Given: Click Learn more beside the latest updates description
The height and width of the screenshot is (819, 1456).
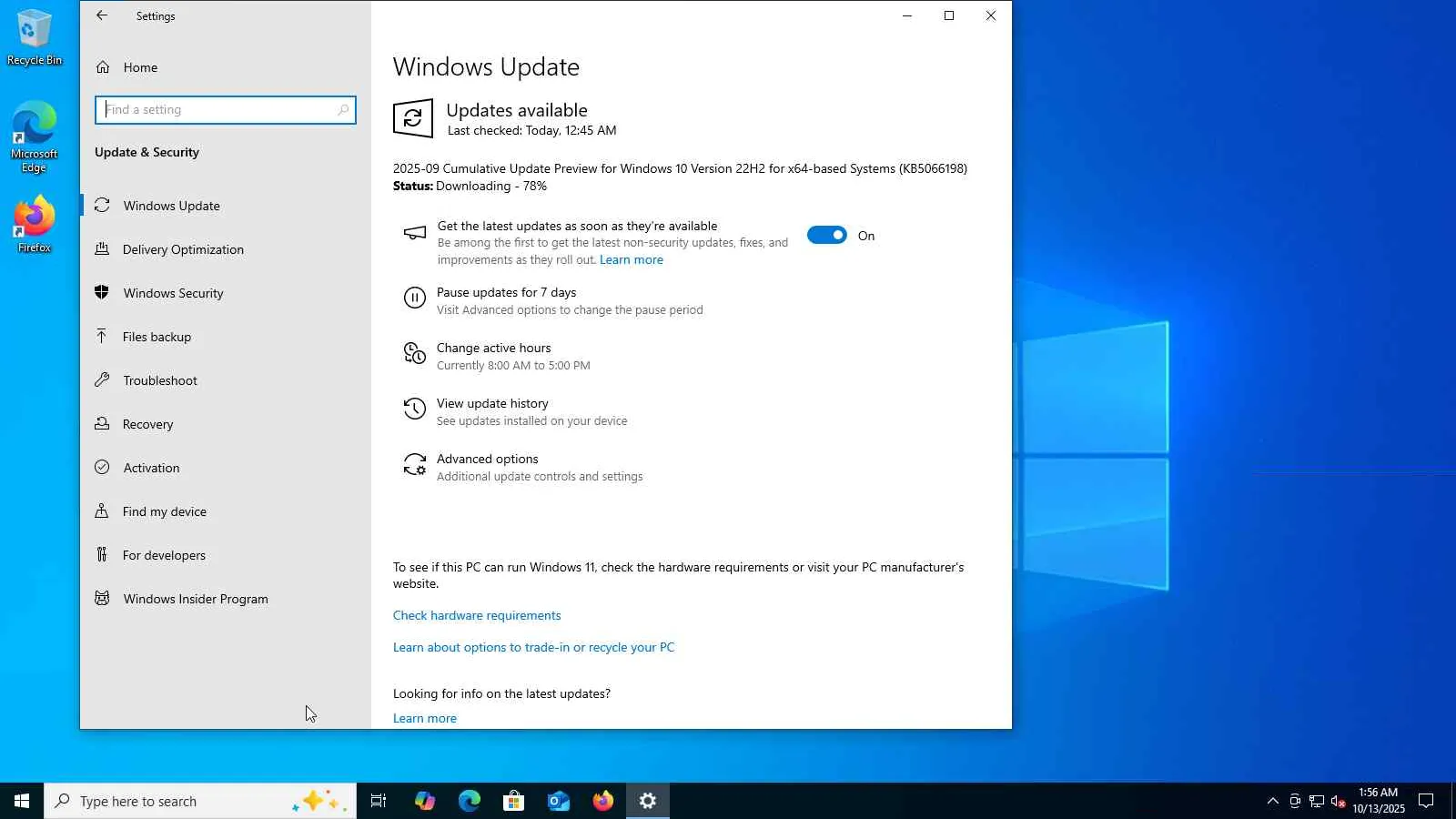Looking at the screenshot, I should coord(632,260).
